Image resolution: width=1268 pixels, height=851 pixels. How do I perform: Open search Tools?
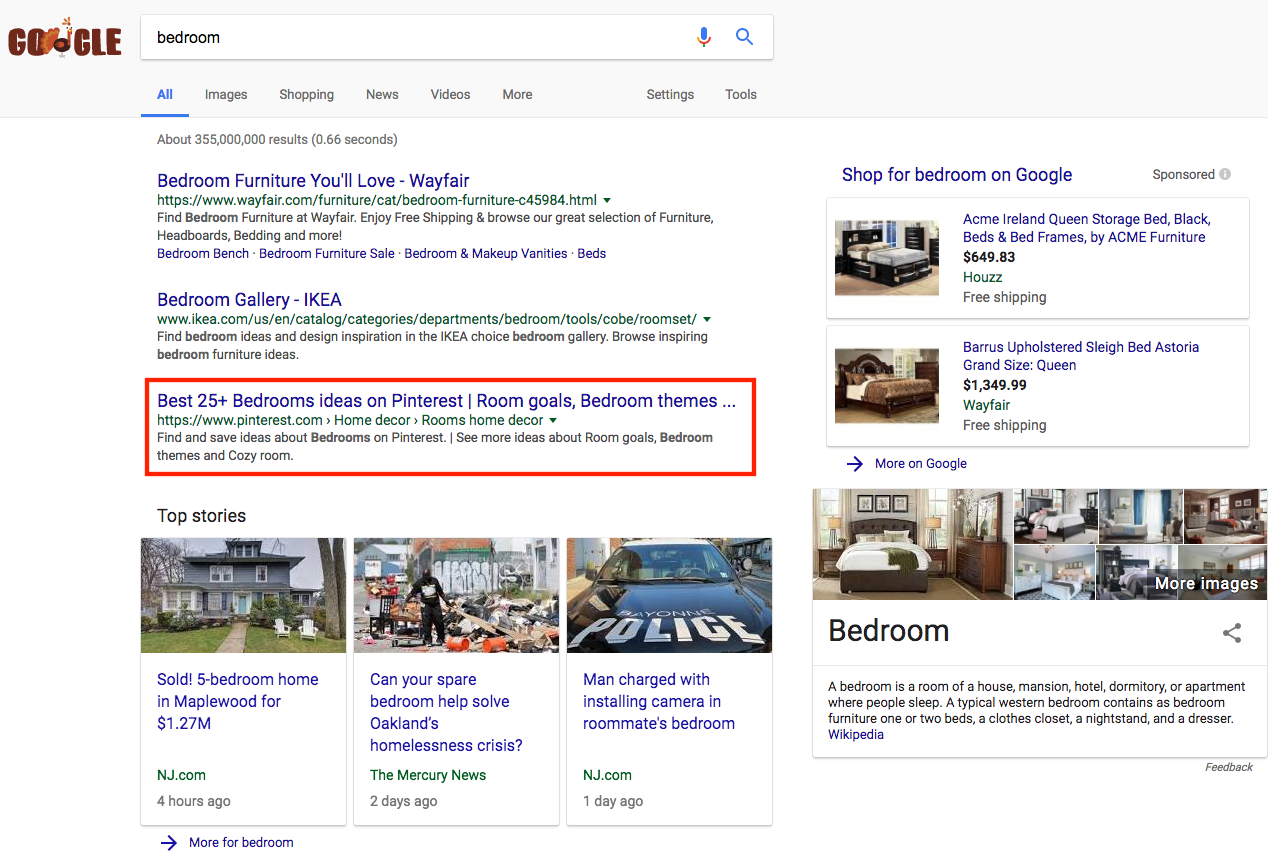pyautogui.click(x=741, y=94)
